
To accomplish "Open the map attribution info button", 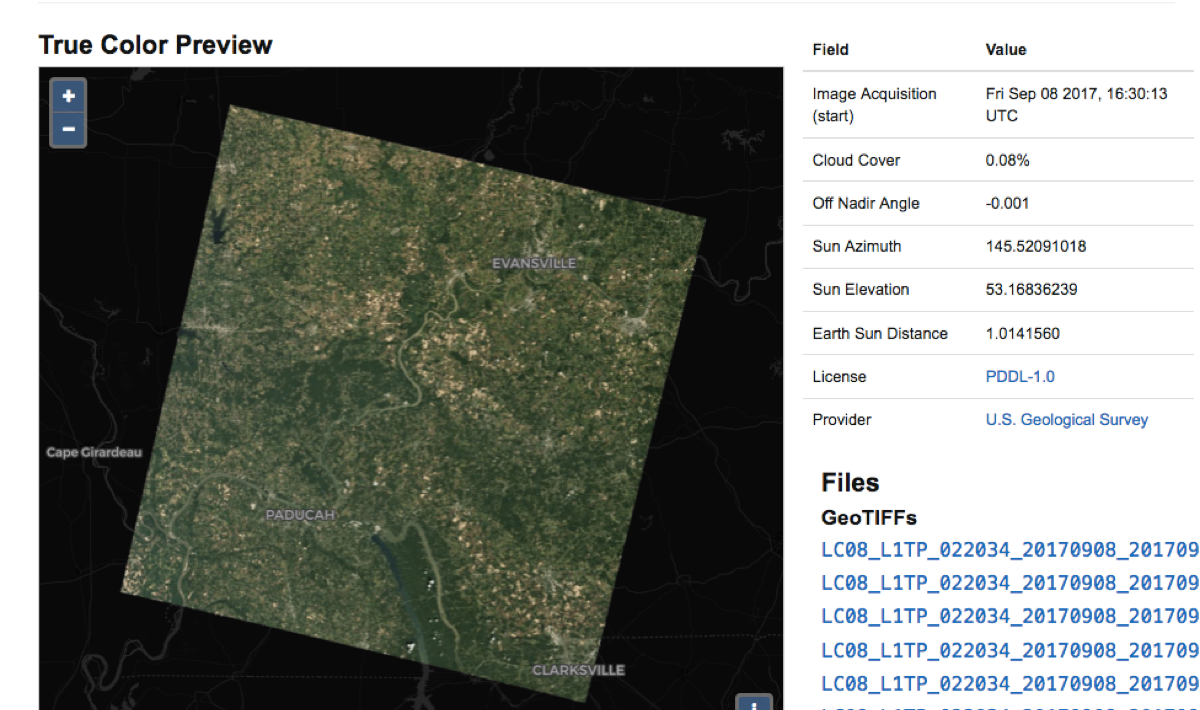I will click(753, 702).
